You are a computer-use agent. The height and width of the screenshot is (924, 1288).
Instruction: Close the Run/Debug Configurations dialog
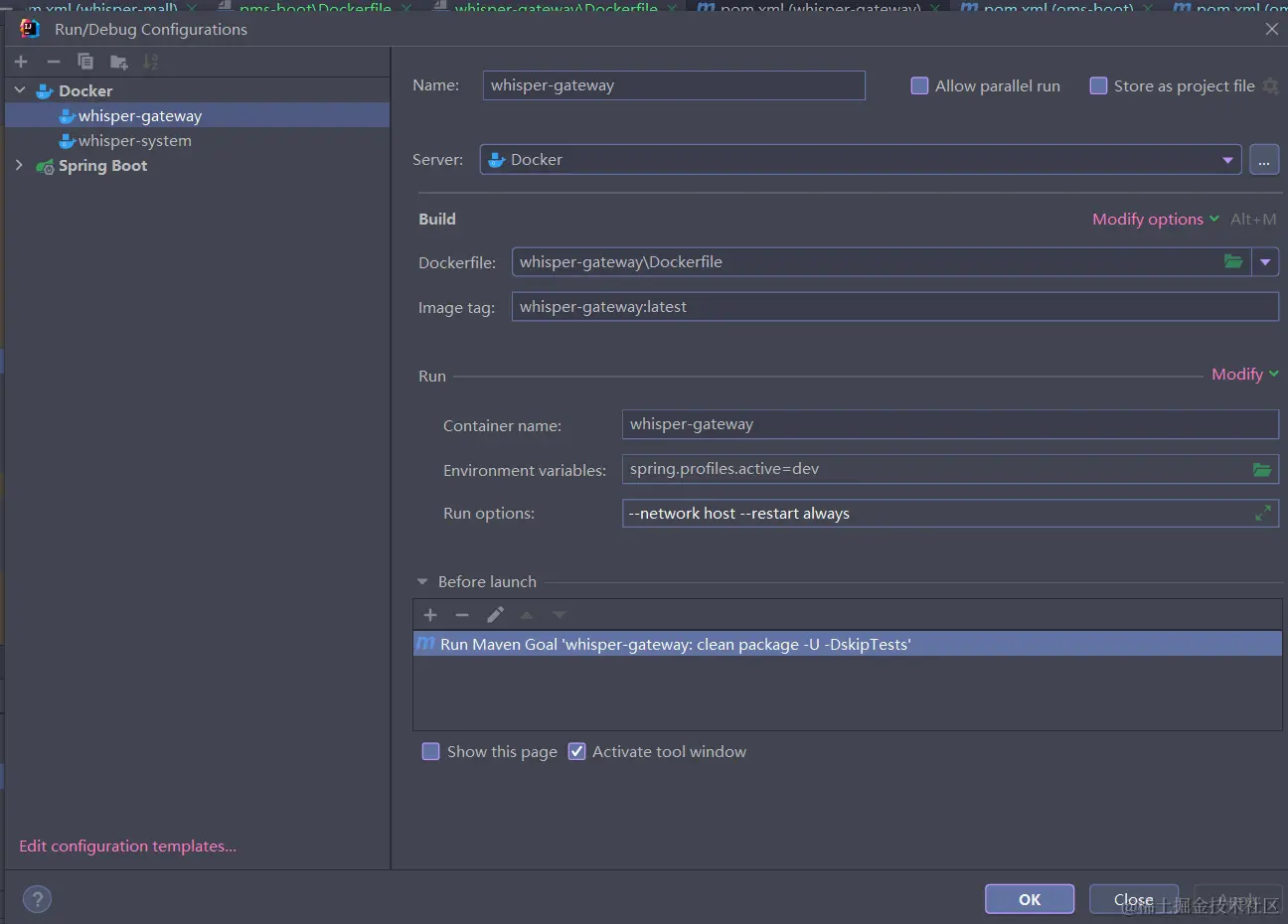[x=1271, y=29]
